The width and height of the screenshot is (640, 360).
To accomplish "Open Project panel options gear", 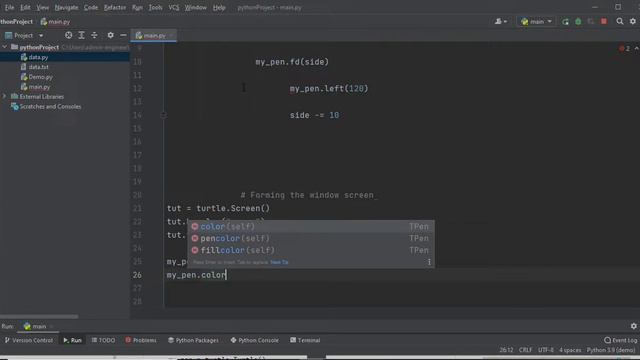I will (x=111, y=36).
